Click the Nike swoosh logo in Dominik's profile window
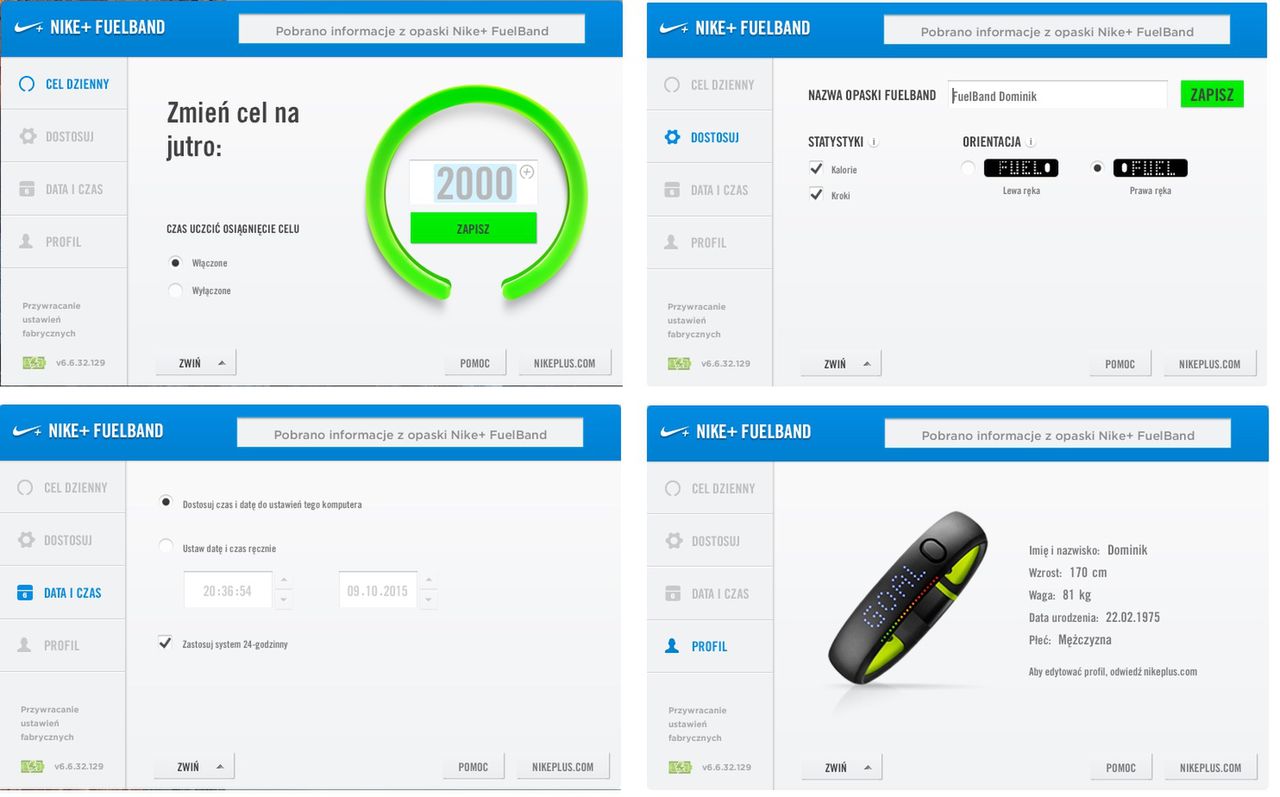 [x=674, y=432]
